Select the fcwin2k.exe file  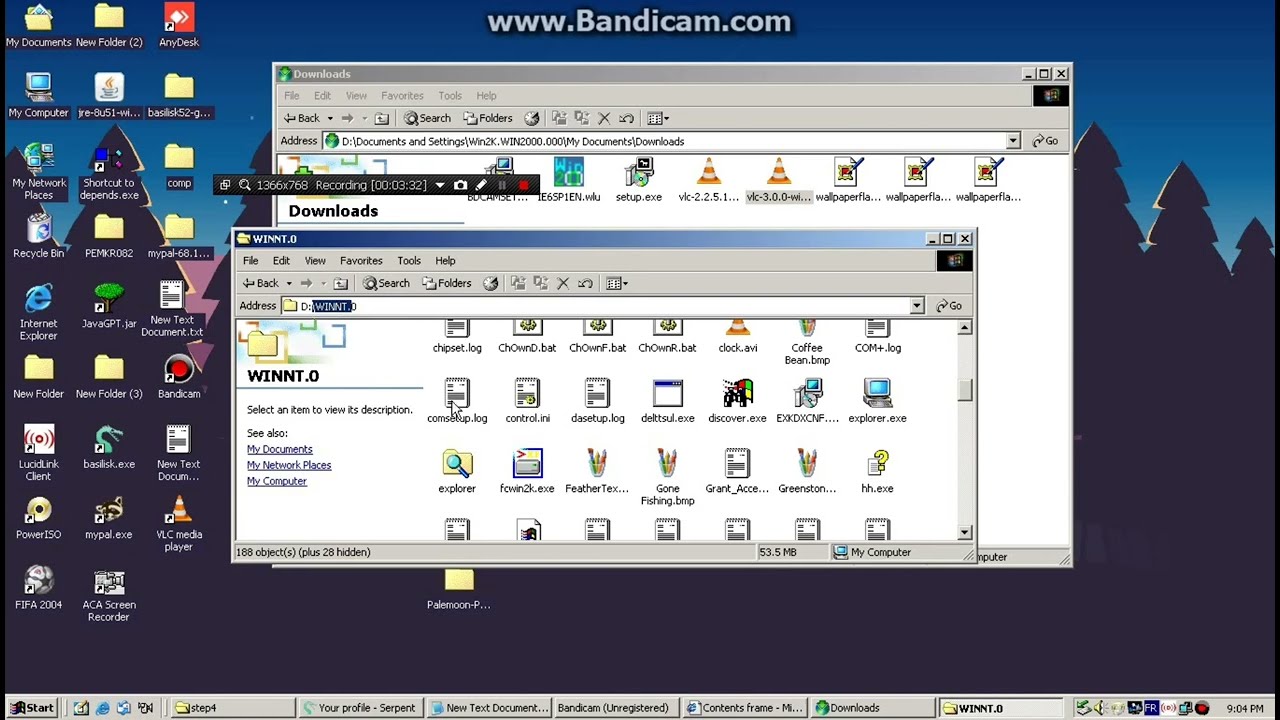[527, 470]
